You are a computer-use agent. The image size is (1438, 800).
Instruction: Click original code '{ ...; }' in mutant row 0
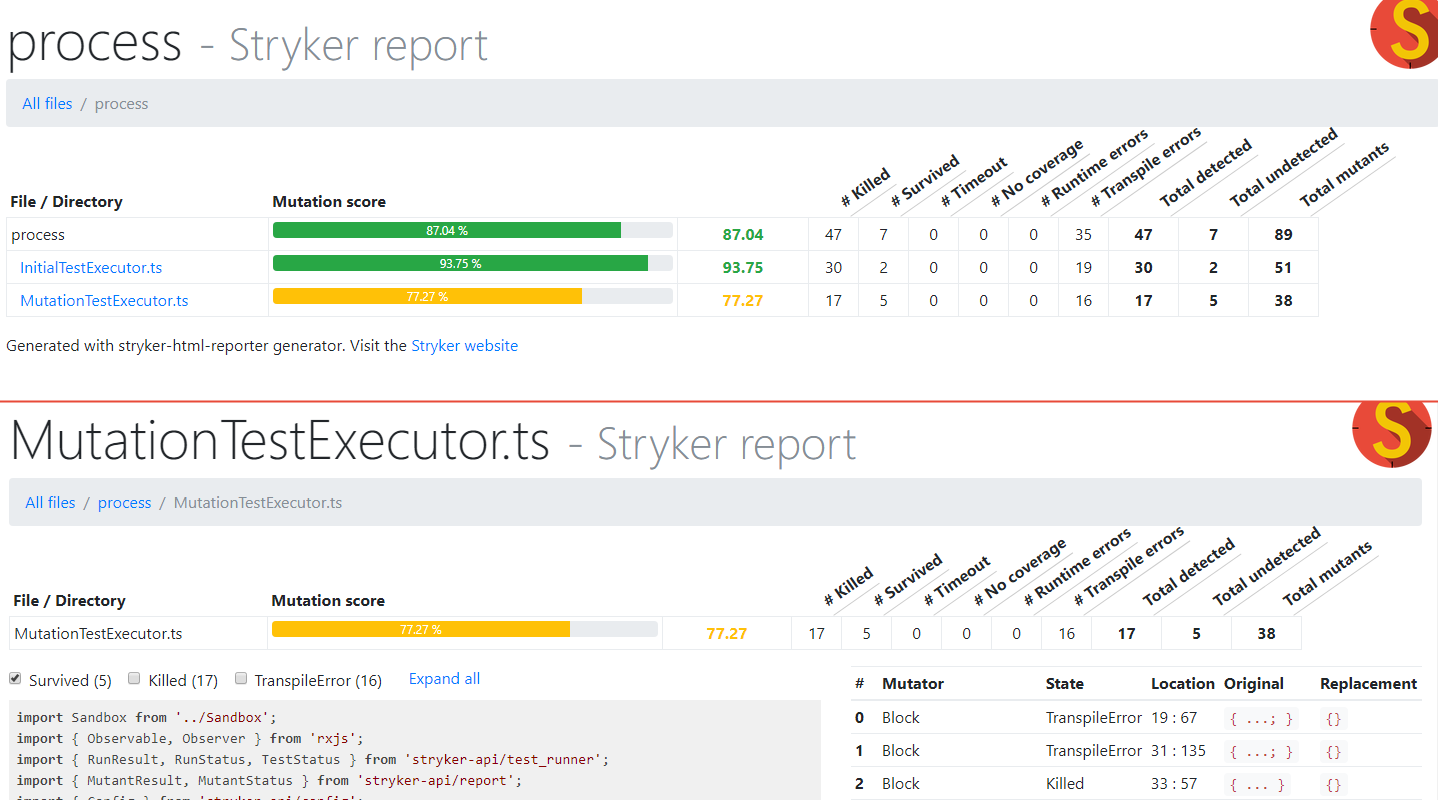pos(1262,718)
